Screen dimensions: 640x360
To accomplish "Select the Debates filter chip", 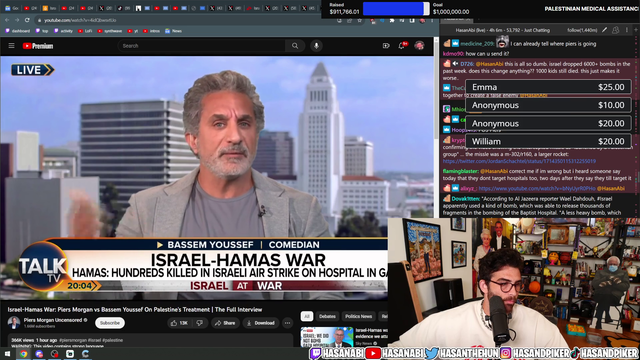I will 327,316.
